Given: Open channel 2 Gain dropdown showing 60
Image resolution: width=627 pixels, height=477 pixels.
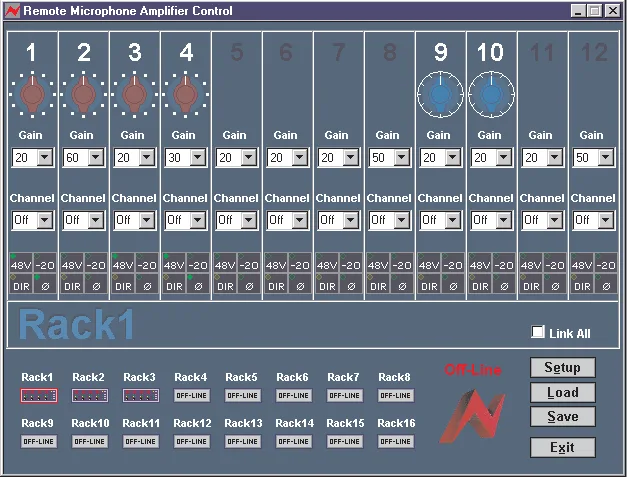Looking at the screenshot, I should [84, 158].
